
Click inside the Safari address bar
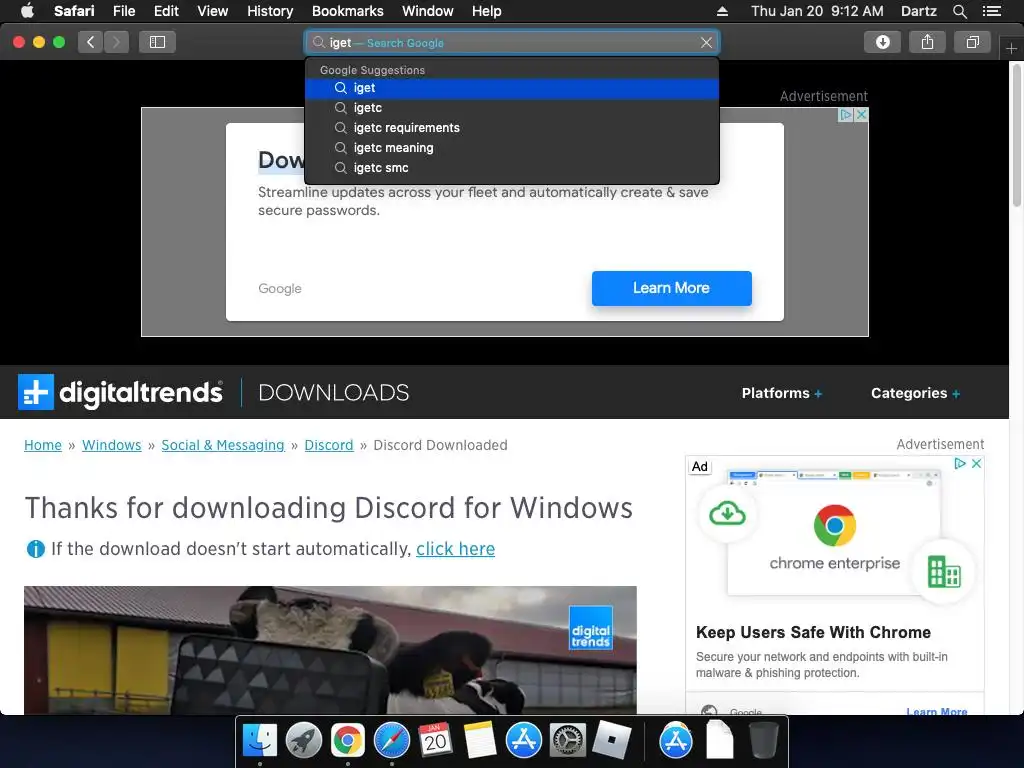point(512,42)
